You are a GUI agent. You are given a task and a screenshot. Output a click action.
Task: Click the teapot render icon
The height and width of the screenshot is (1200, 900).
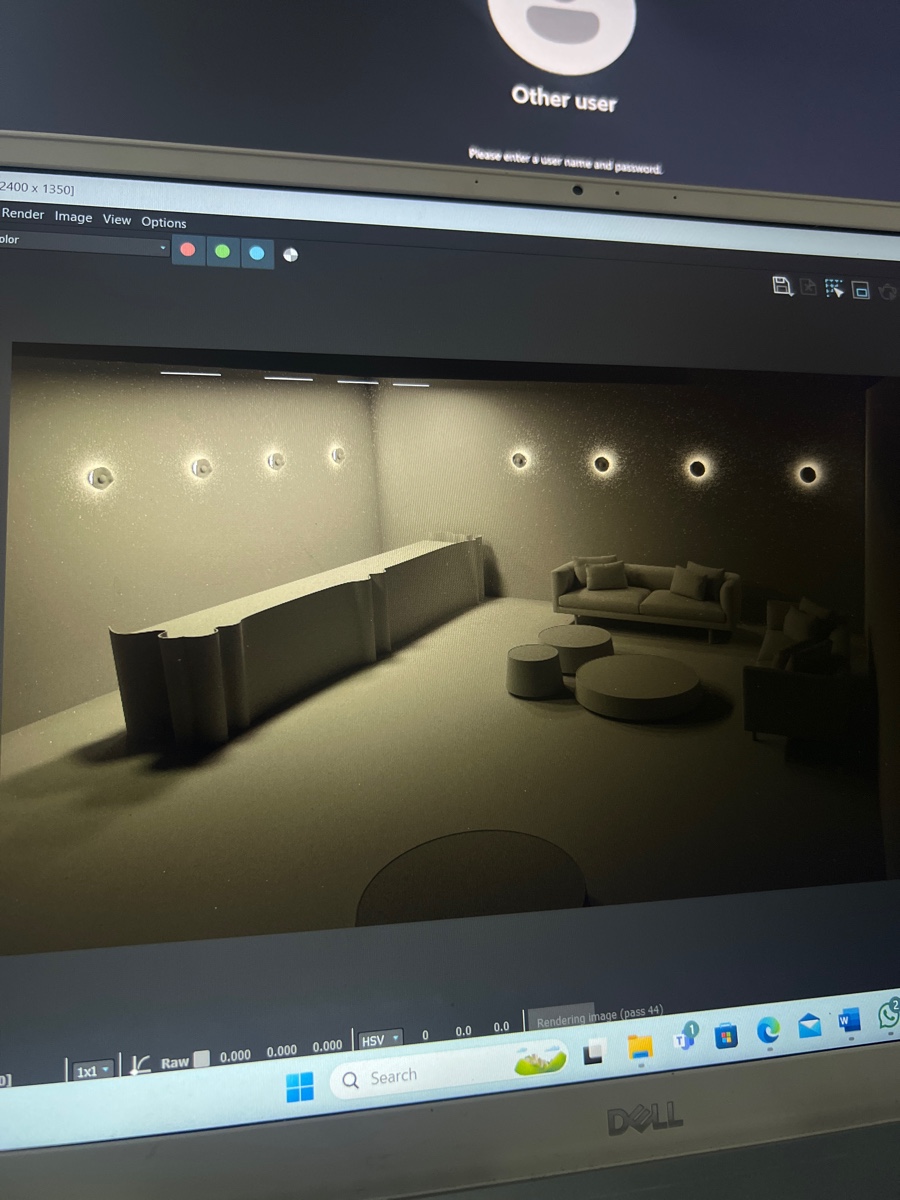[x=887, y=291]
